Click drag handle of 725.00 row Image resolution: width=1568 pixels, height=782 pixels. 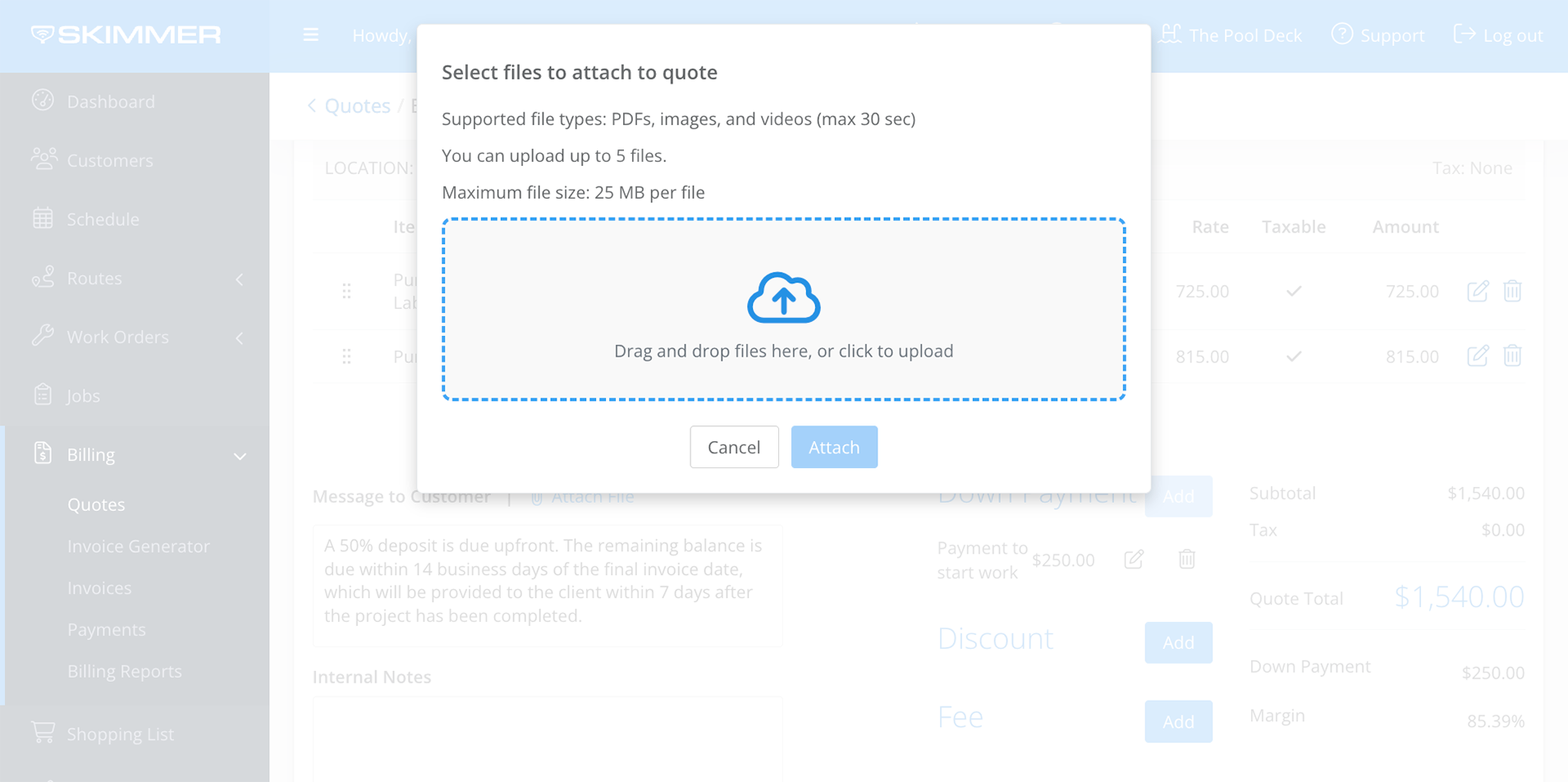tap(346, 291)
